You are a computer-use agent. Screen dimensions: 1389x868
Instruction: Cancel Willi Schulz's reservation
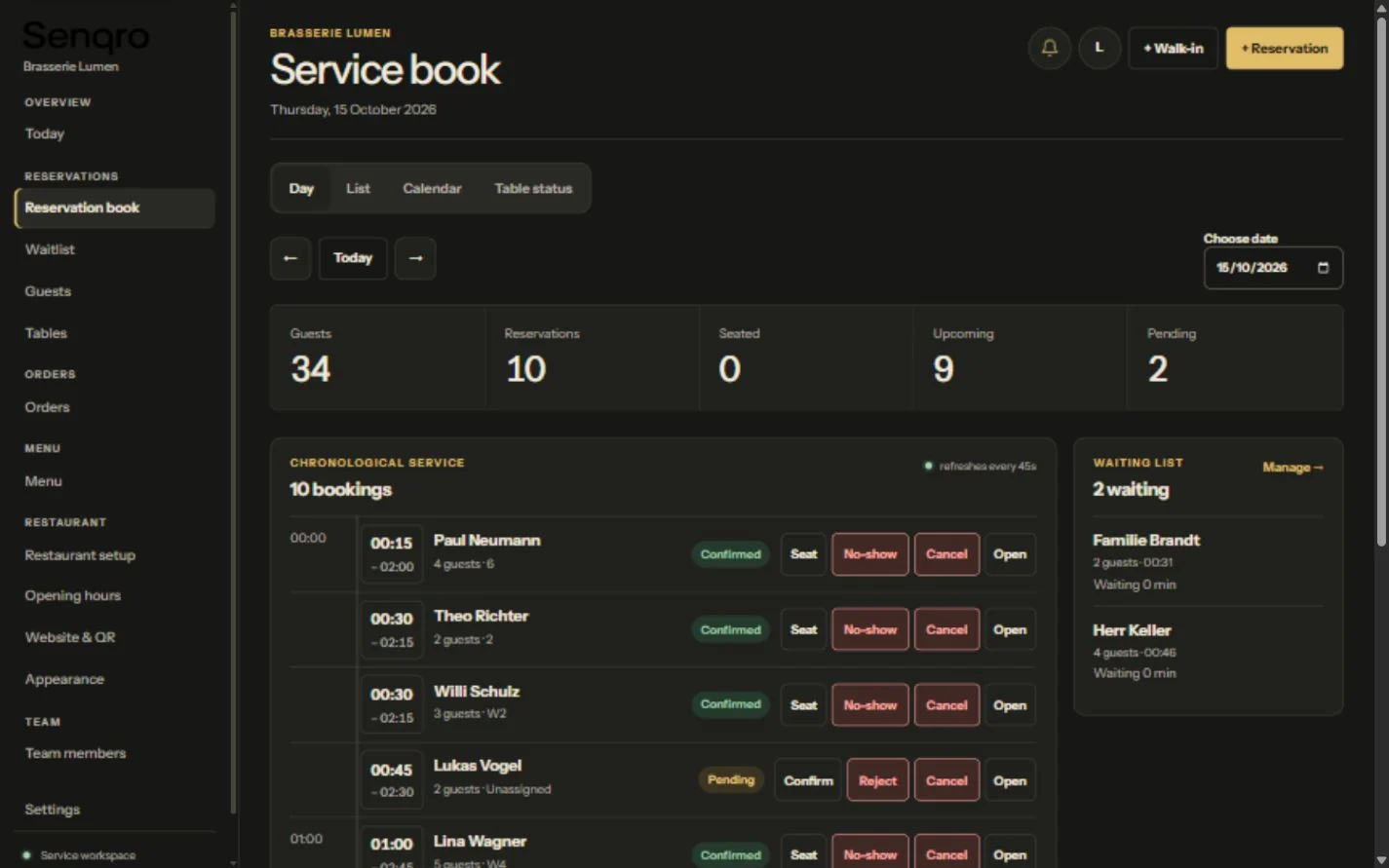click(946, 705)
